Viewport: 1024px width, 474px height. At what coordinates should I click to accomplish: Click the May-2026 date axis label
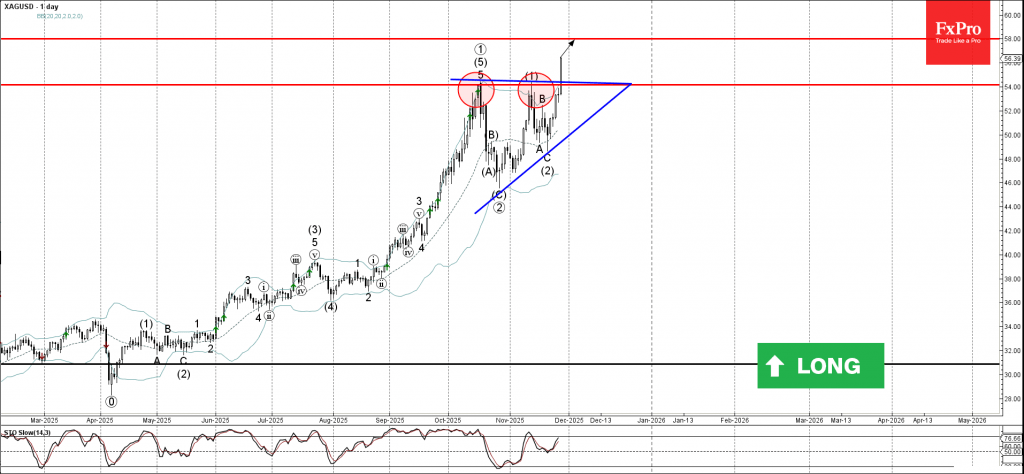(x=972, y=420)
